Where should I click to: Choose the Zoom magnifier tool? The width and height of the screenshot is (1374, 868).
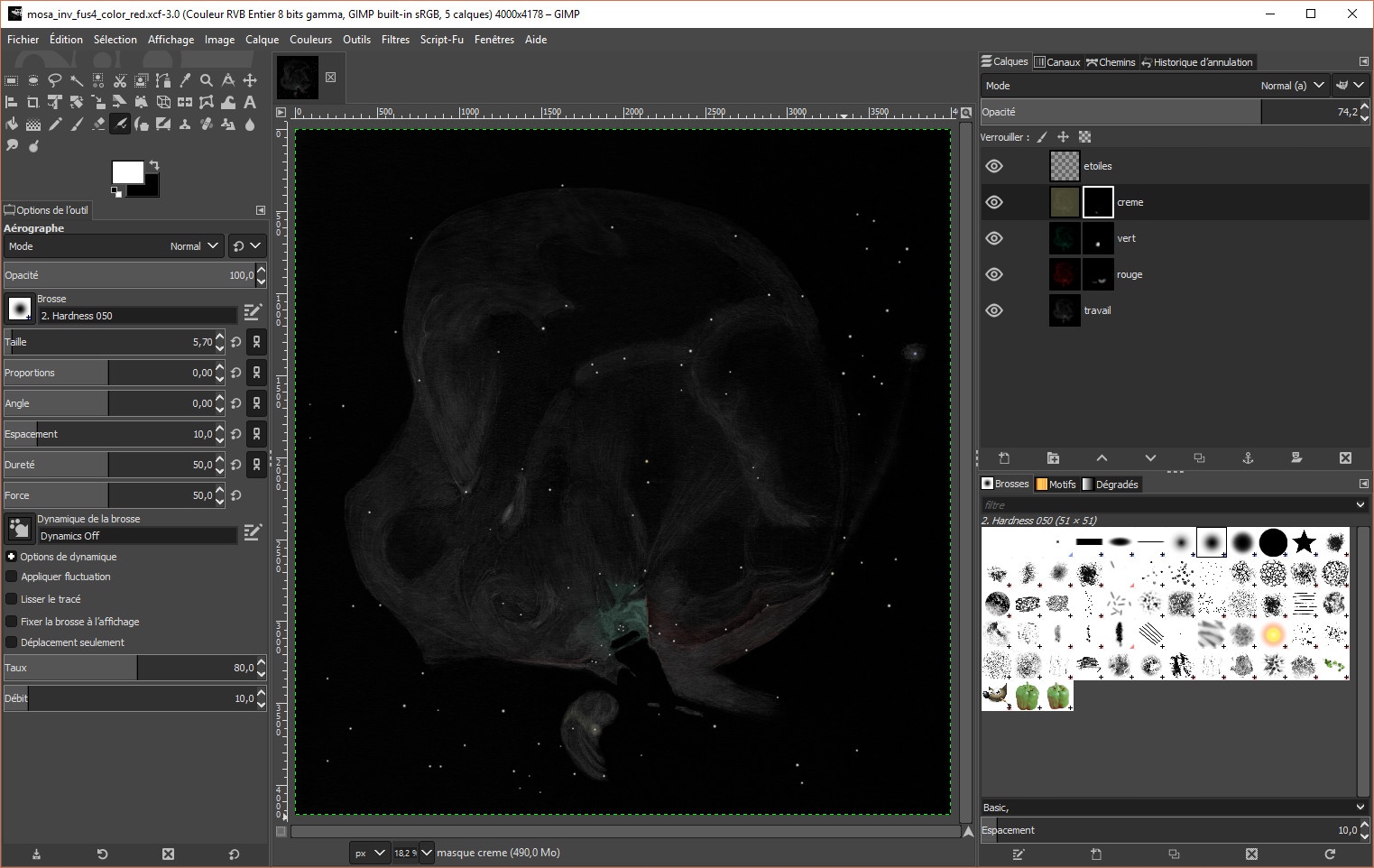click(x=207, y=80)
